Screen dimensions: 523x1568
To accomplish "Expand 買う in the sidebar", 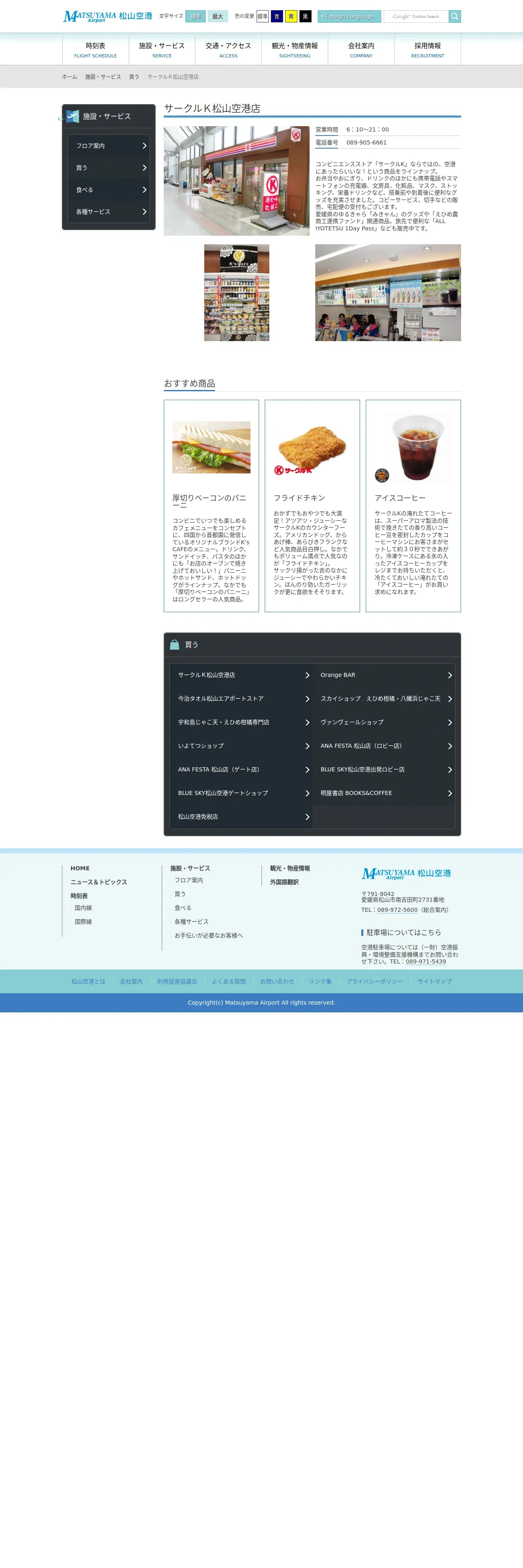I will point(108,168).
